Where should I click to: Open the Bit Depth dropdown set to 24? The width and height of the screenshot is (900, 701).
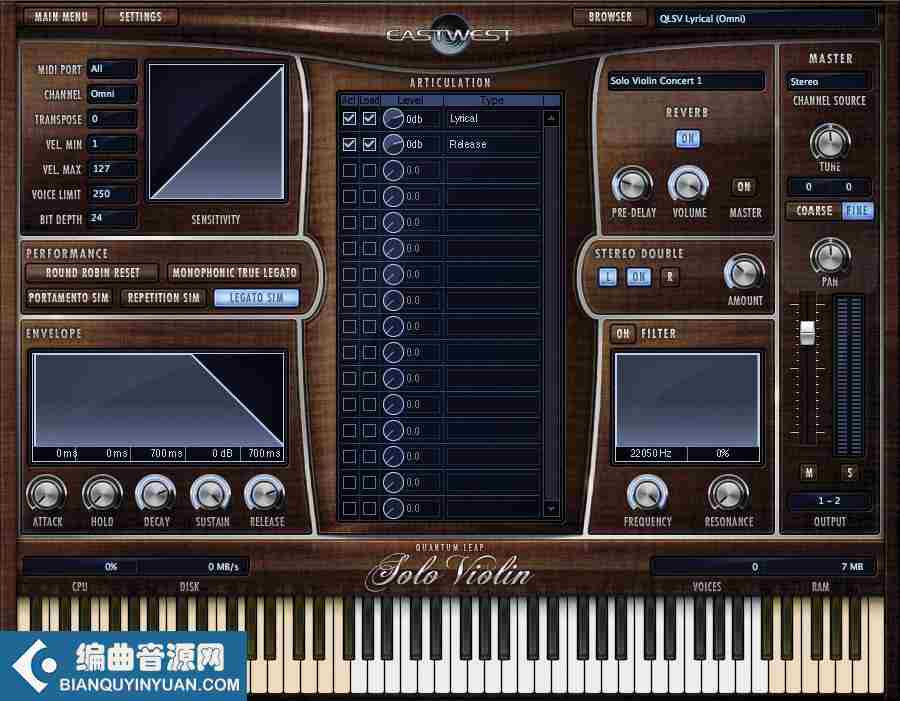[x=112, y=218]
